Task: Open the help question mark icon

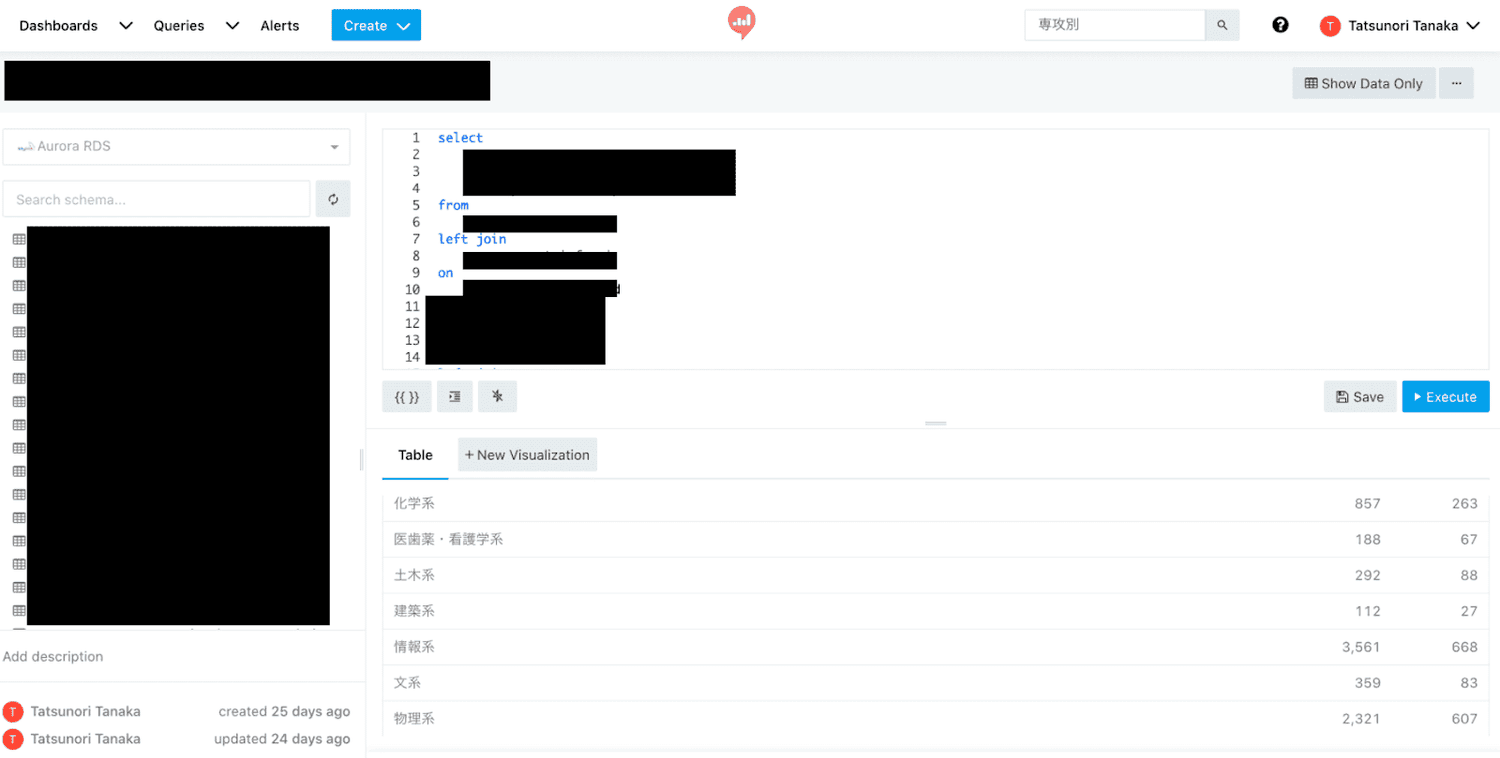Action: (1280, 25)
